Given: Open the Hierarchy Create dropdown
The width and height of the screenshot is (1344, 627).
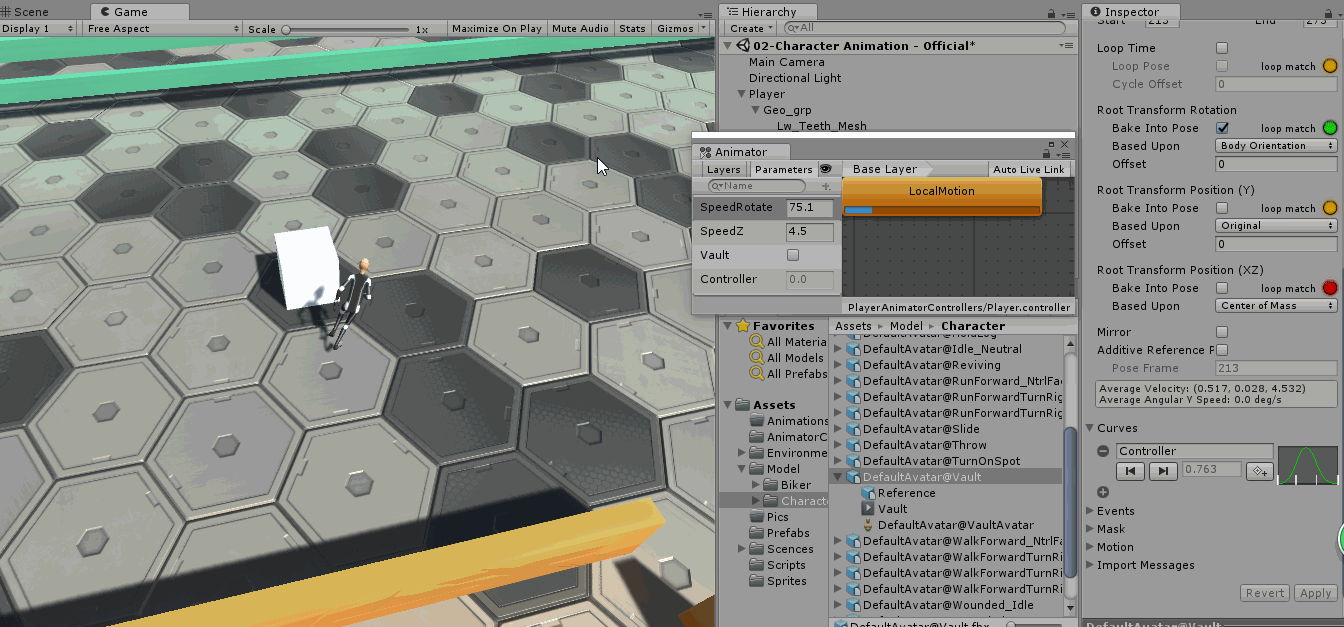Looking at the screenshot, I should pyautogui.click(x=753, y=29).
